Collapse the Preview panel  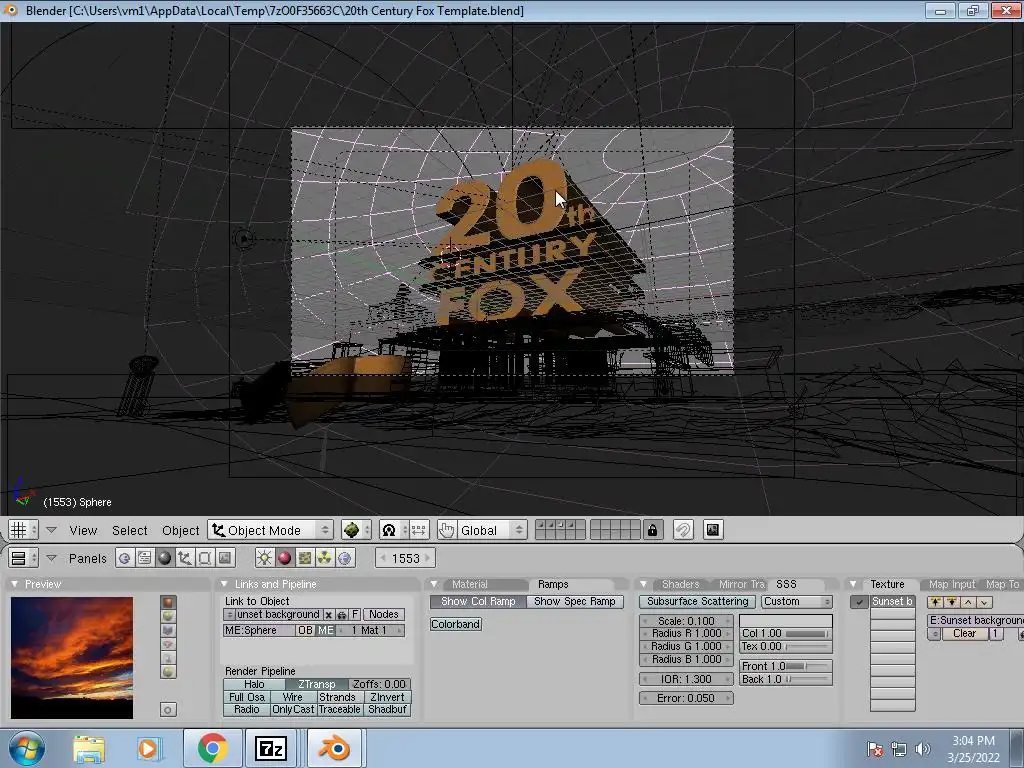click(x=15, y=584)
